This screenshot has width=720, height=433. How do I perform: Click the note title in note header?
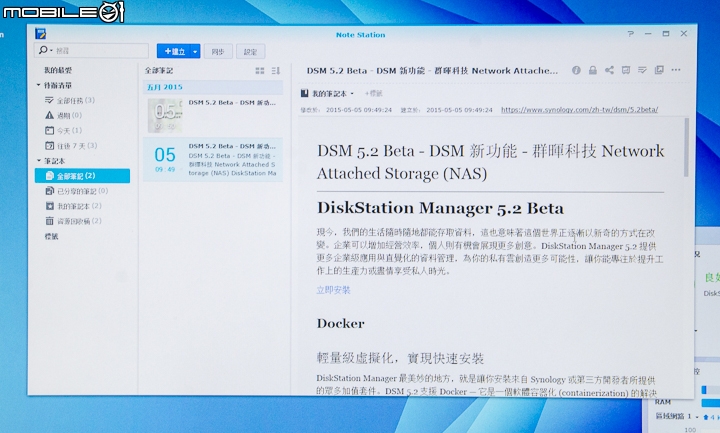[x=432, y=70]
